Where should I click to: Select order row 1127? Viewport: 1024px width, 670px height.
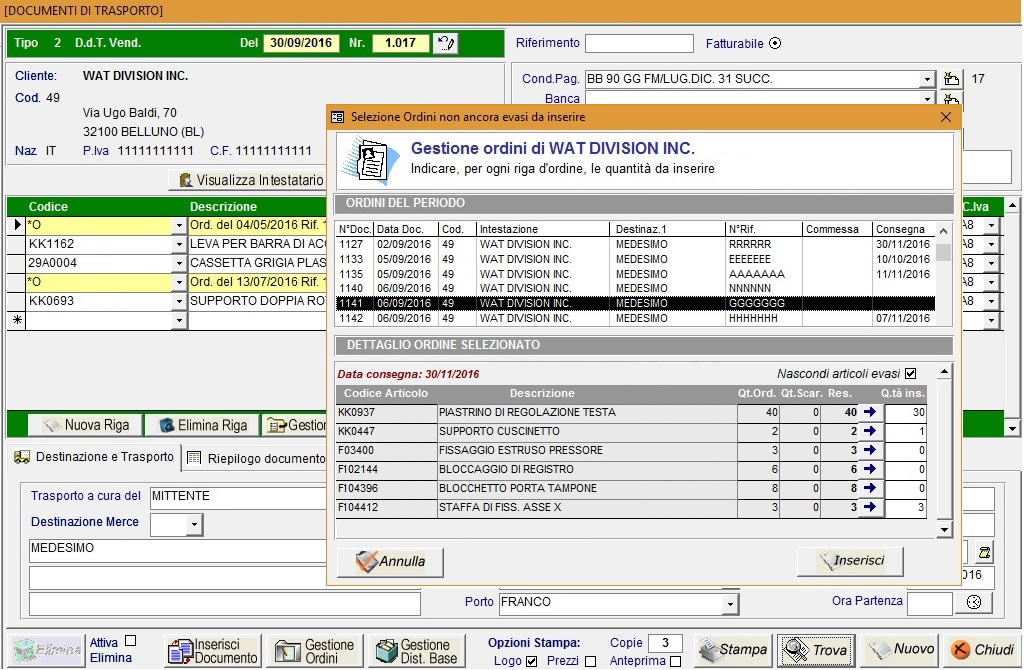click(x=635, y=244)
